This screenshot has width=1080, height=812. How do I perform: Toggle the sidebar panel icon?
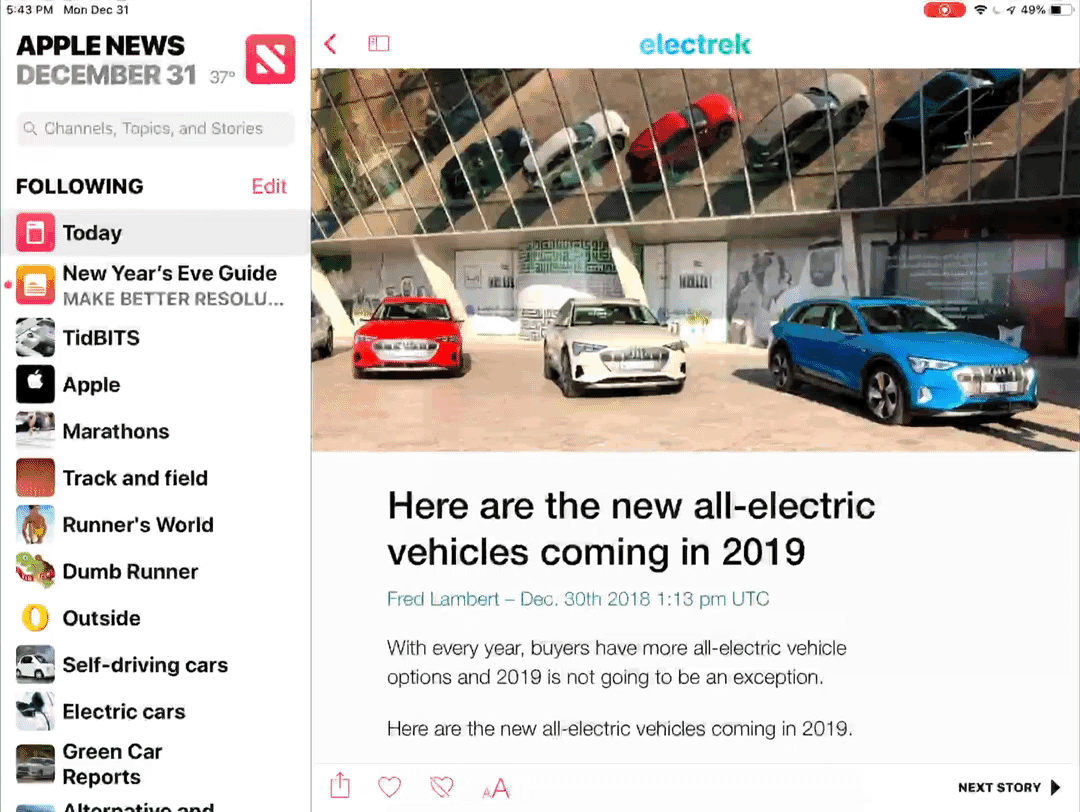[x=379, y=43]
